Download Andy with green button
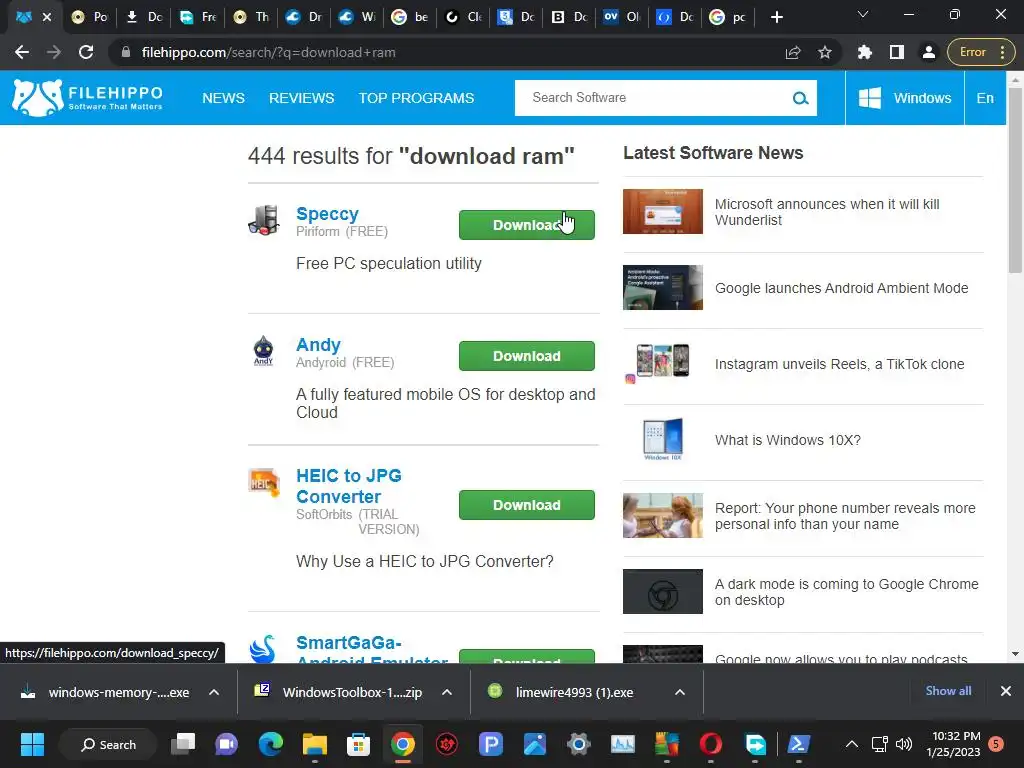The width and height of the screenshot is (1024, 768). pos(526,356)
